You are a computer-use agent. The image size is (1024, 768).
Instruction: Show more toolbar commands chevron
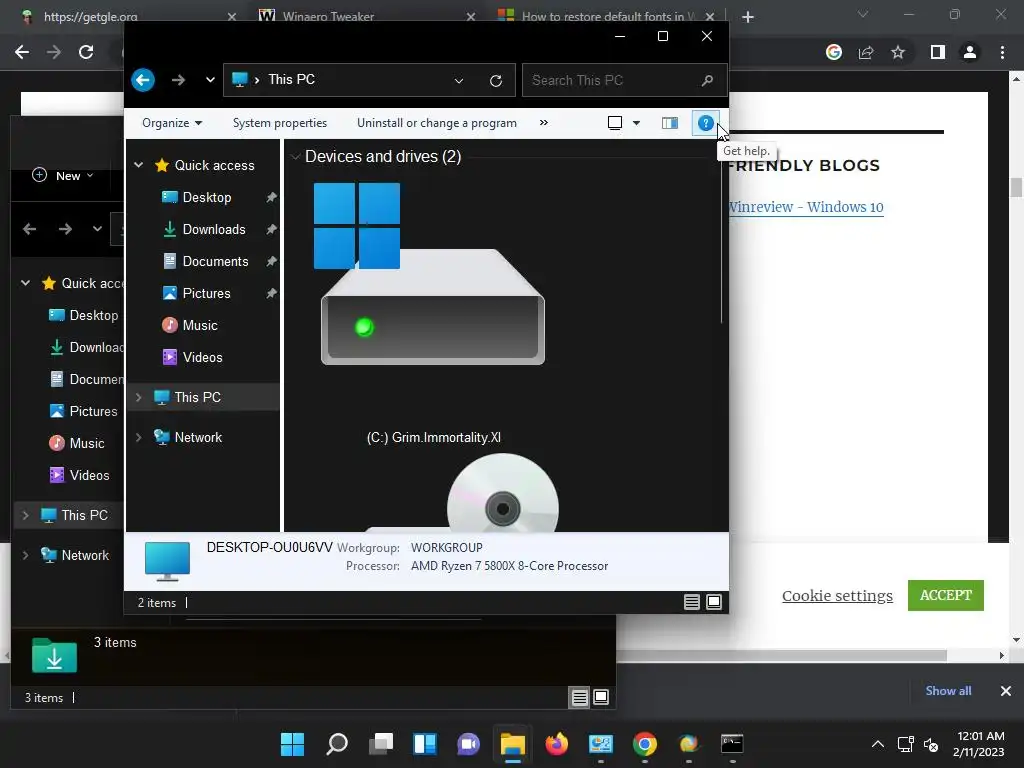[543, 123]
